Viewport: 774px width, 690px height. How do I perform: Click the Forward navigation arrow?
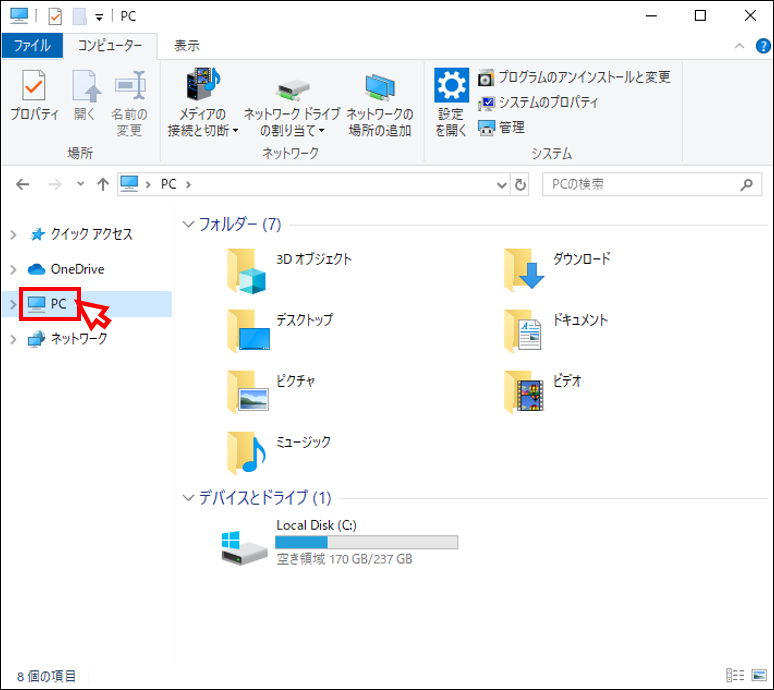pos(55,185)
